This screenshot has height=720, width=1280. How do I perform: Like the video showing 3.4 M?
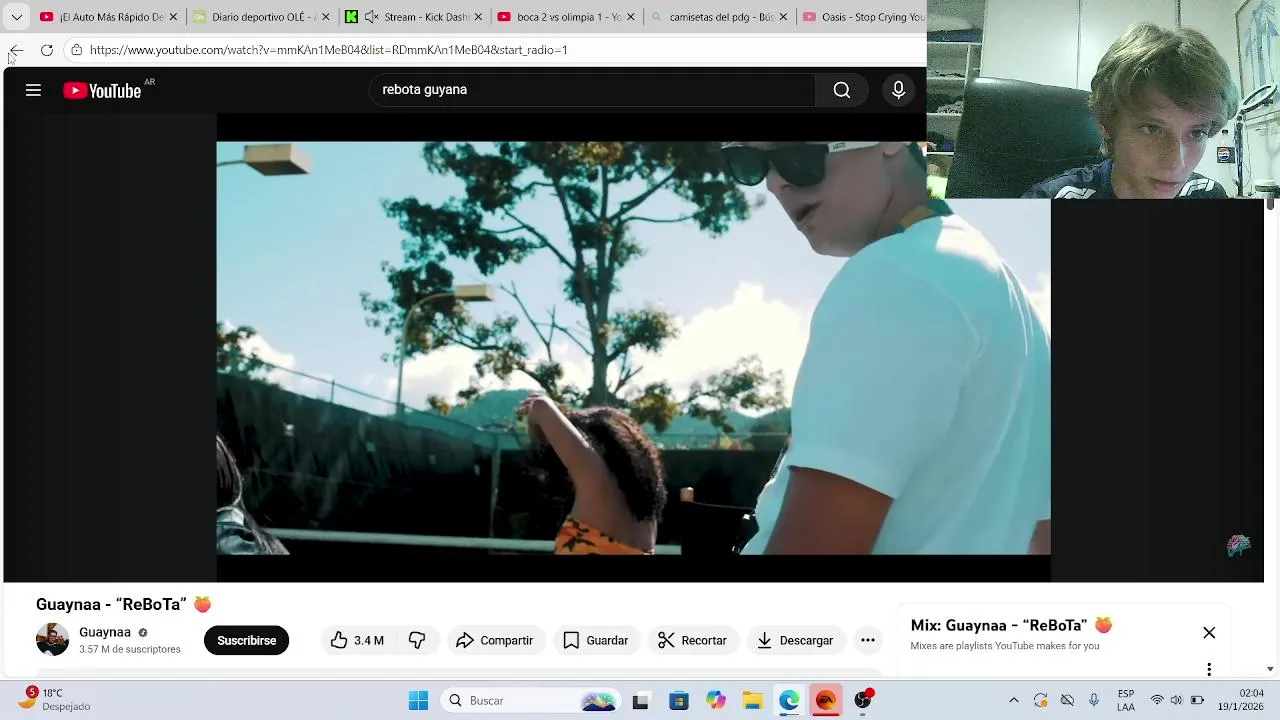(x=357, y=640)
